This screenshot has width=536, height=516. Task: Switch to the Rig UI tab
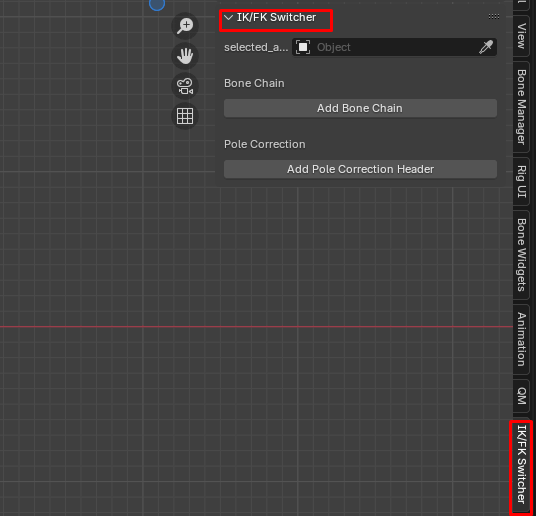click(521, 181)
